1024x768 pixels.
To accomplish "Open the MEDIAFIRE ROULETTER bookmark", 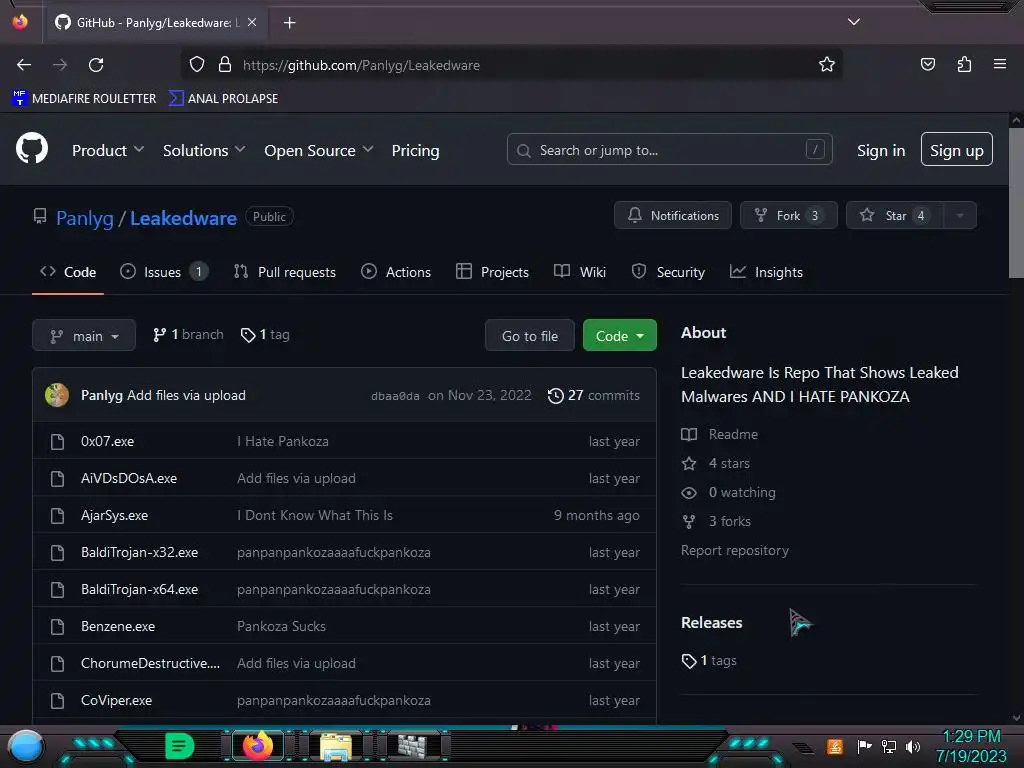I will pyautogui.click(x=84, y=99).
